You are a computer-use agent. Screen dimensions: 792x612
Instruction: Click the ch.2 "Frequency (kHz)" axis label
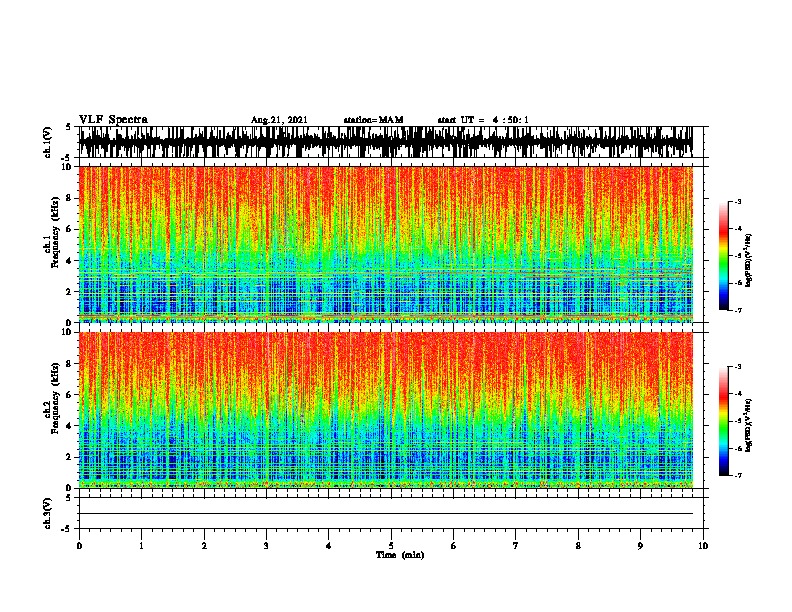click(55, 398)
